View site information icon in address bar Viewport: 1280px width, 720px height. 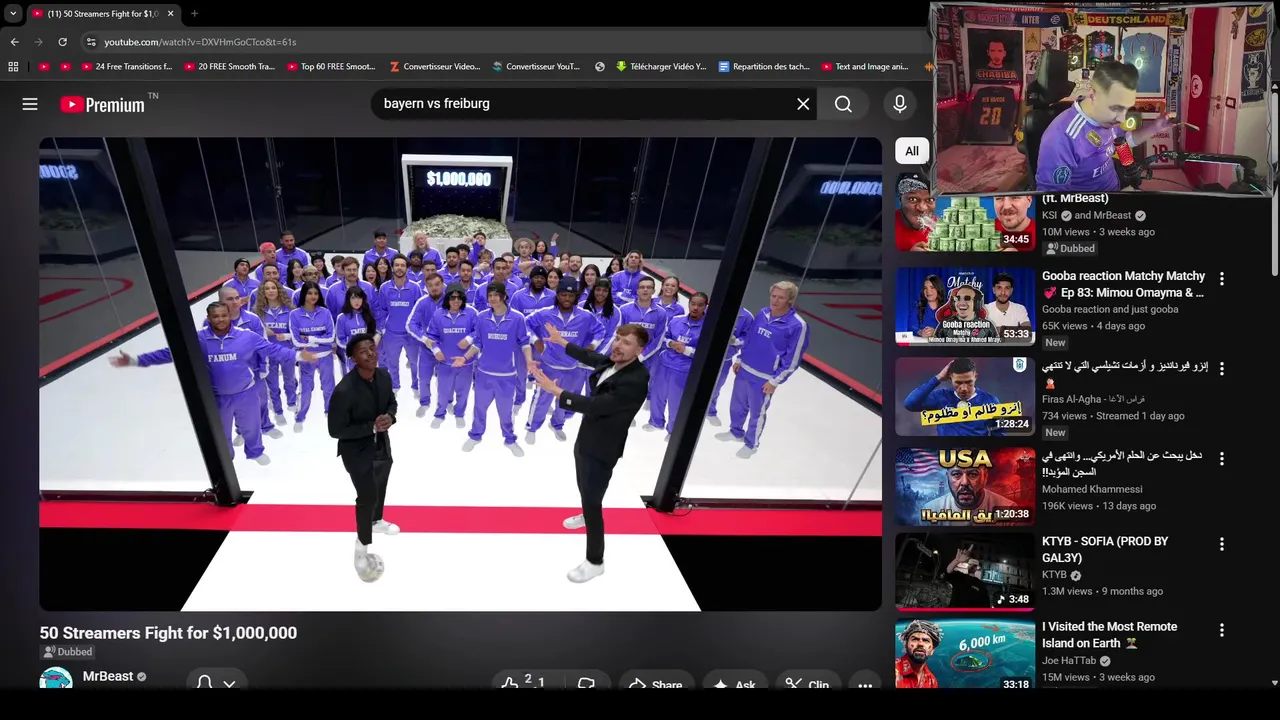91,42
